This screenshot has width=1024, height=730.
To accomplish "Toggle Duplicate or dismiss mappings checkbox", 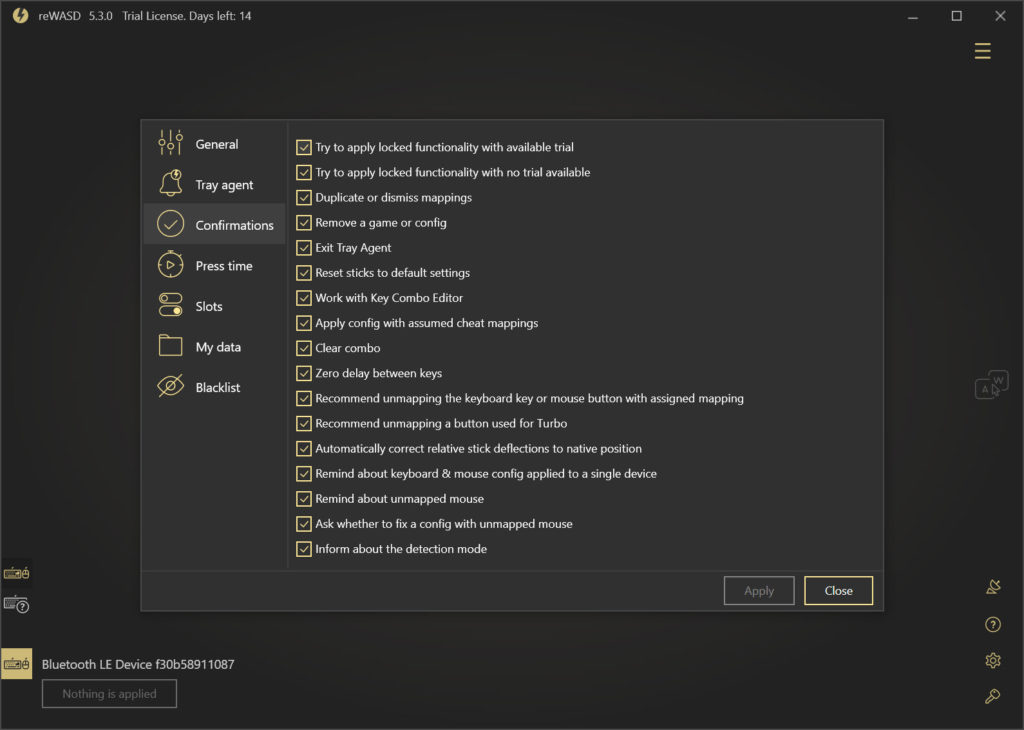I will [x=304, y=198].
